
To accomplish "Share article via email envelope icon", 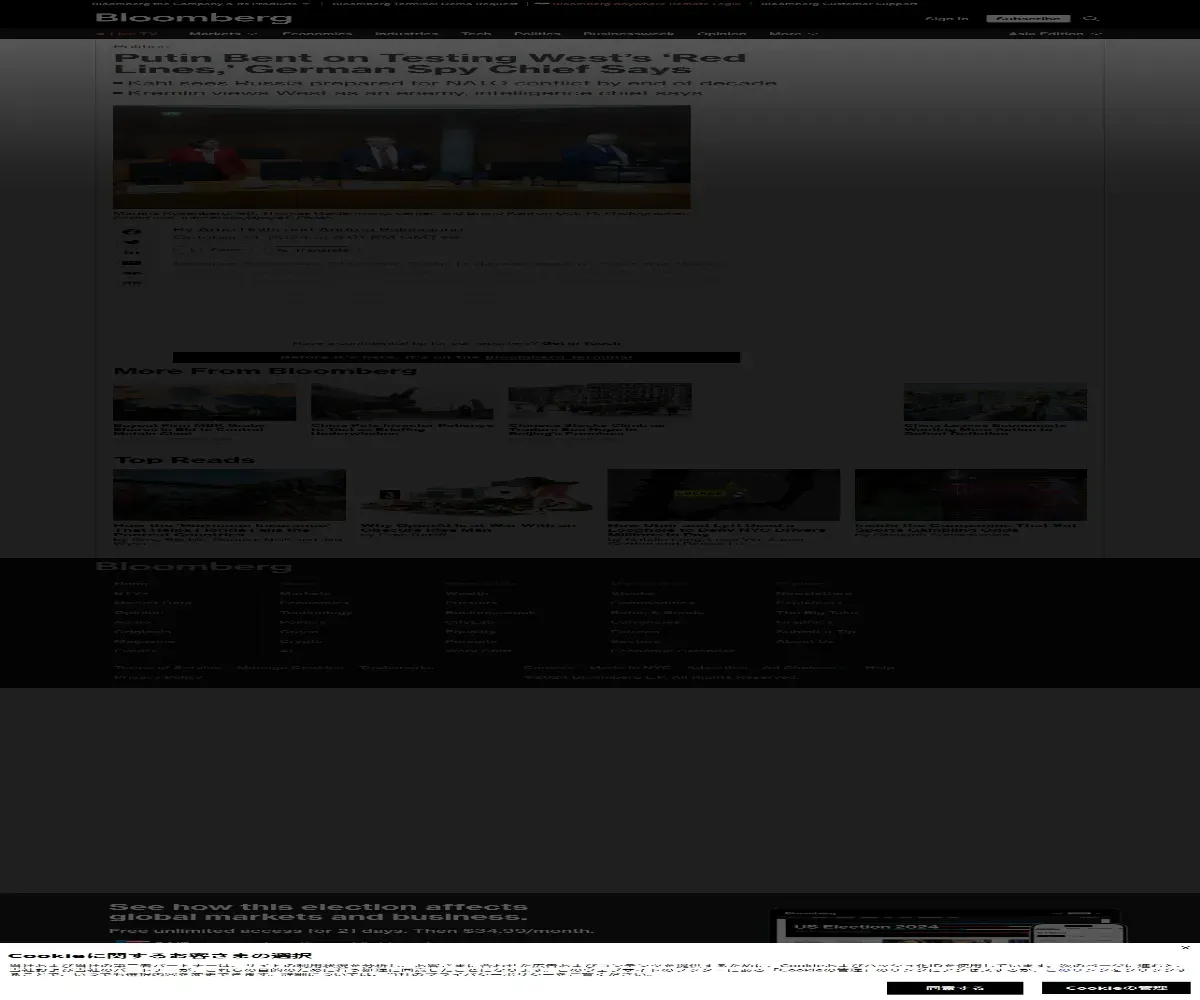I will point(132,263).
